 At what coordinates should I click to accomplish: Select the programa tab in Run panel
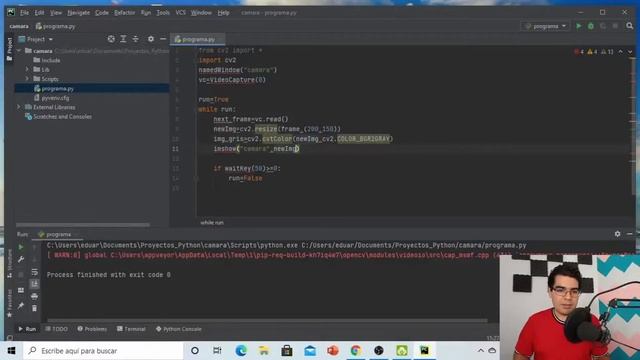coord(58,234)
